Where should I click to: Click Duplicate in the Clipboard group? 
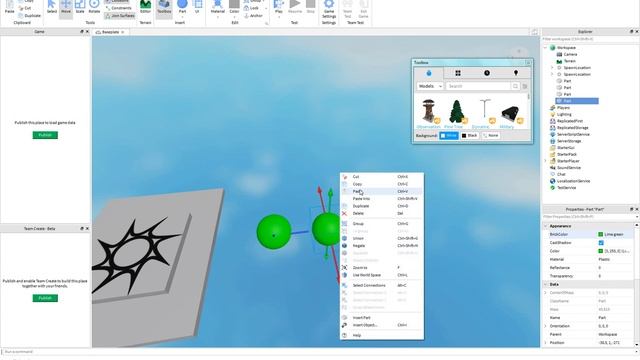29,16
